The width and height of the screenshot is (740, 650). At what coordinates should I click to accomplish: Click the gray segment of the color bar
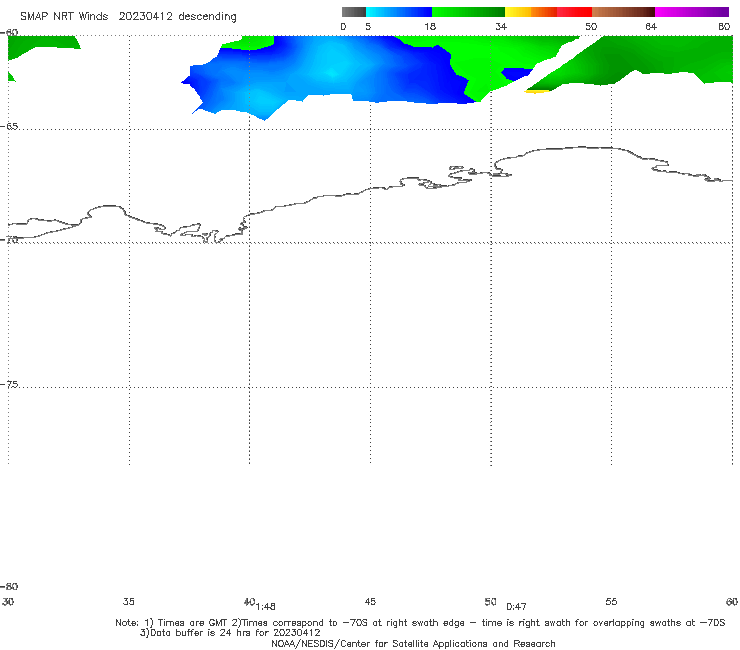(353, 12)
